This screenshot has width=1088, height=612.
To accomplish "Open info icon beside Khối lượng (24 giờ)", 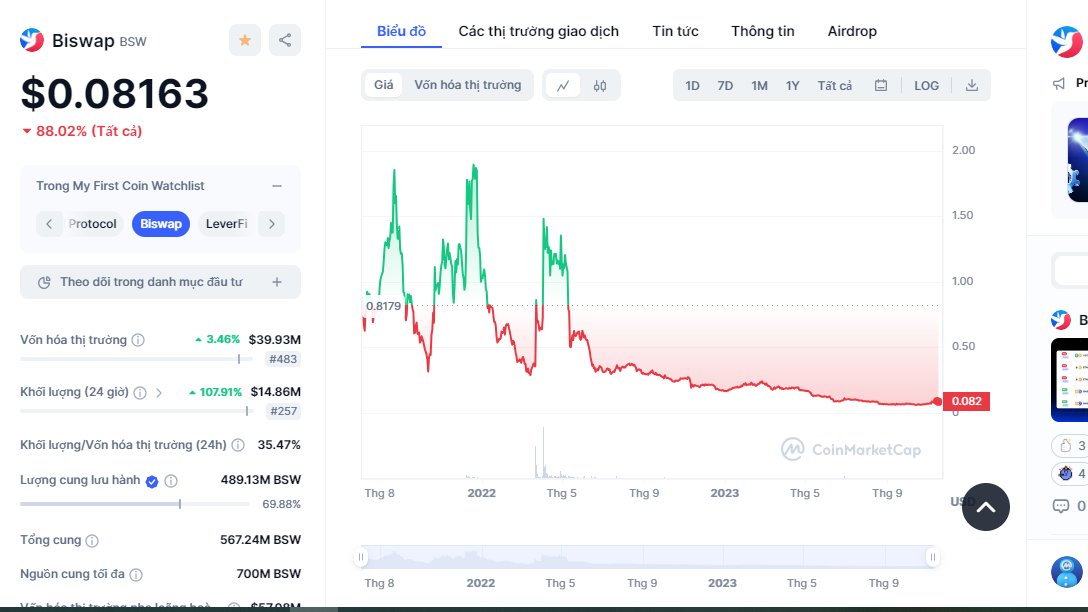I will [x=140, y=393].
